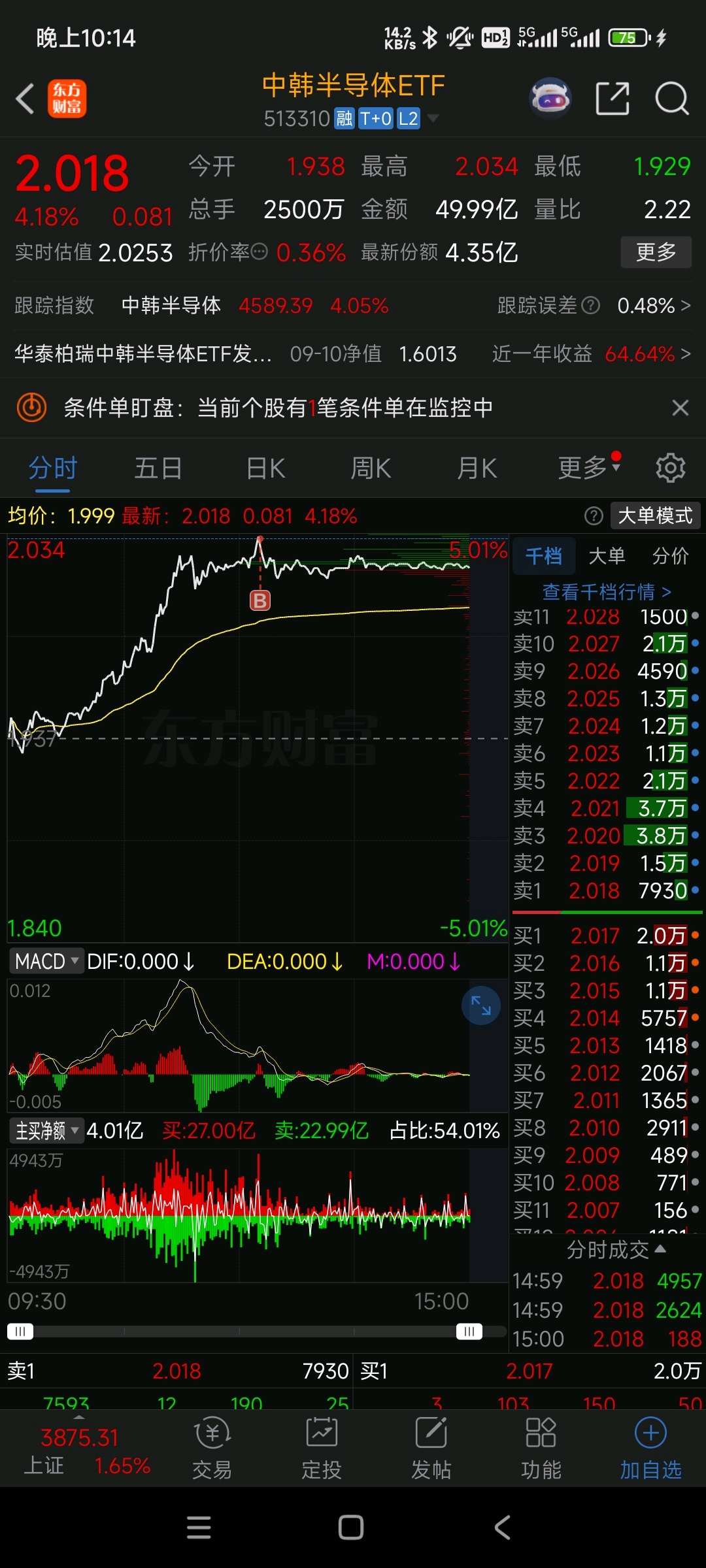This screenshot has width=706, height=1568.
Task: Tap the T+0 badge
Action: point(376,118)
